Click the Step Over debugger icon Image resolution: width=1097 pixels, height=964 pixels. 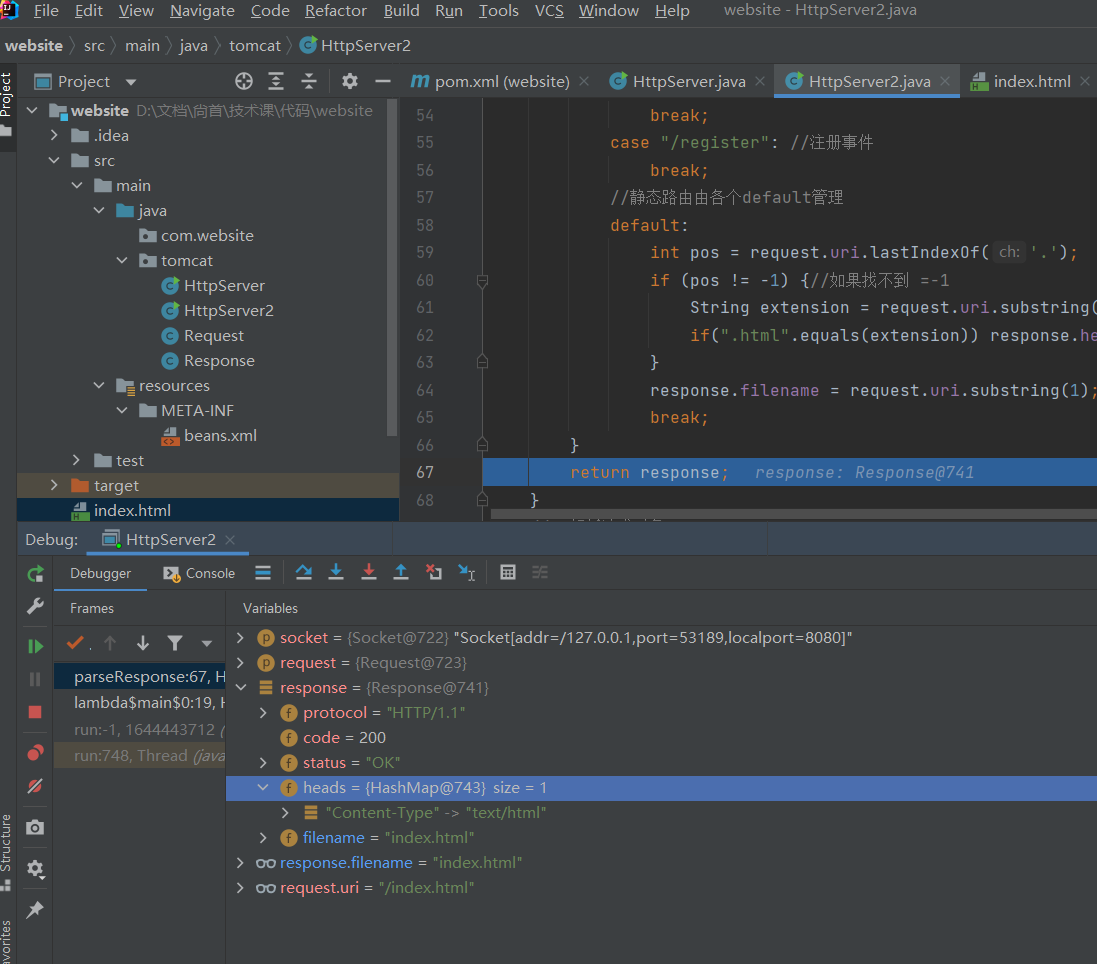(304, 572)
